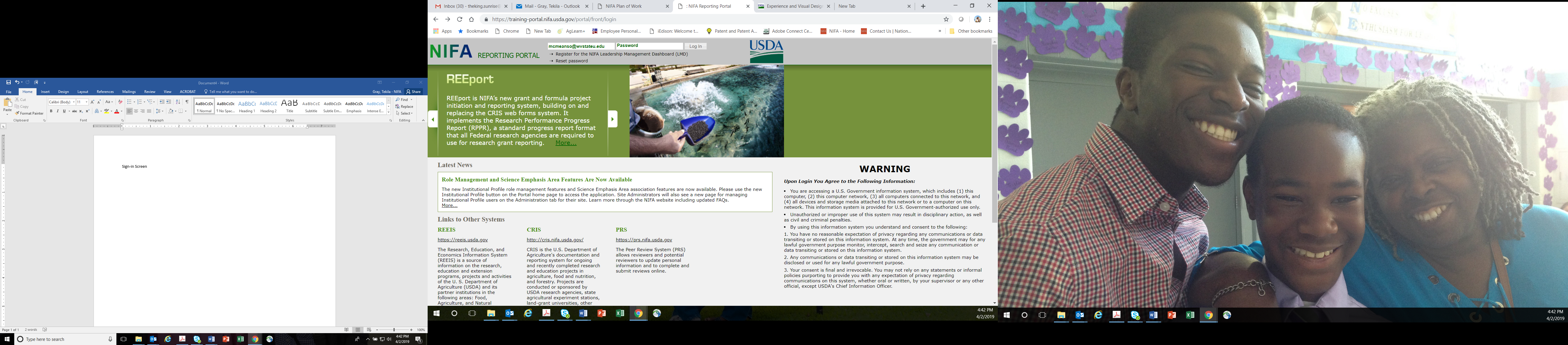The width and height of the screenshot is (1568, 345).
Task: Open the font name dropdown
Action: 73,102
